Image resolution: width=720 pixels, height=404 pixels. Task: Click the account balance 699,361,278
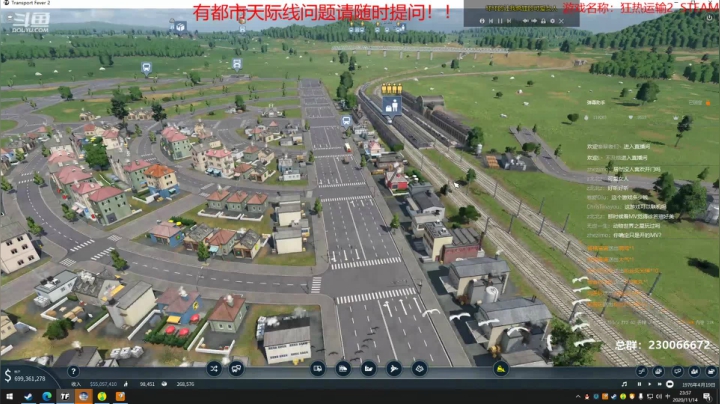[x=30, y=379]
